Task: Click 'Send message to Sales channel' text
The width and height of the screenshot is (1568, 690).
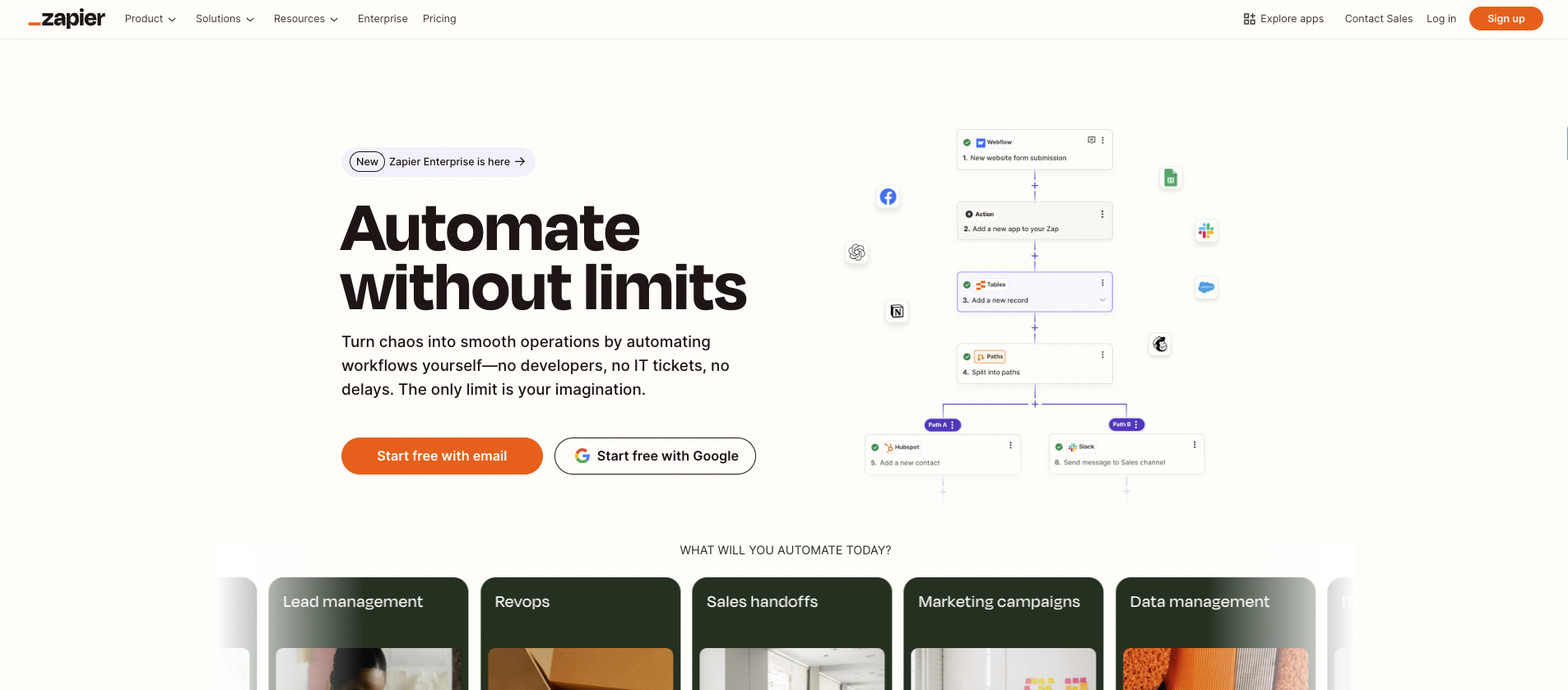Action: click(x=1115, y=463)
